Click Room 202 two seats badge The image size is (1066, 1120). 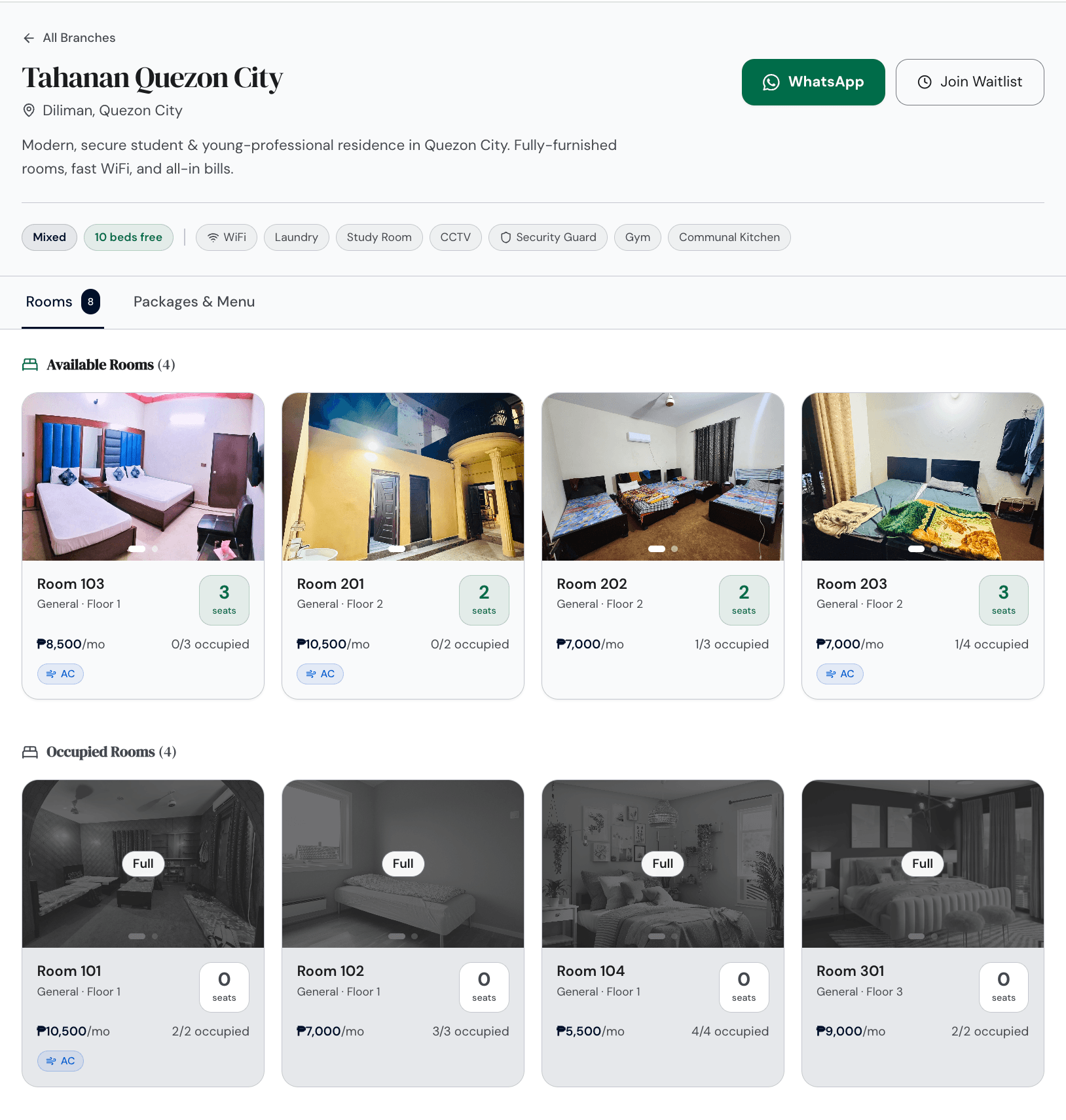(x=744, y=600)
